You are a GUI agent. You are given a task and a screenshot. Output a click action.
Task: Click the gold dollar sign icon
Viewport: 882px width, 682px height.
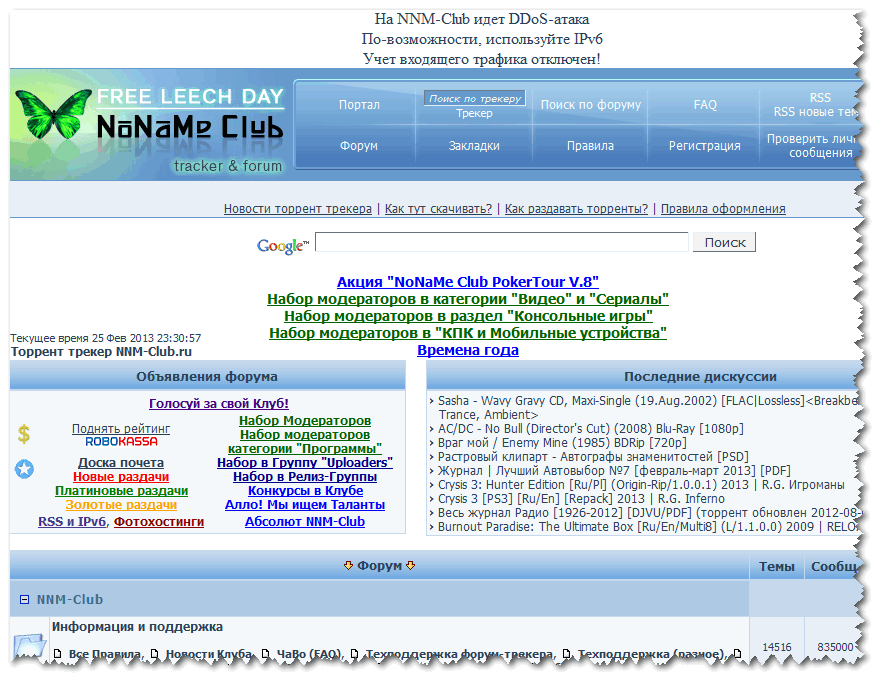pos(24,434)
